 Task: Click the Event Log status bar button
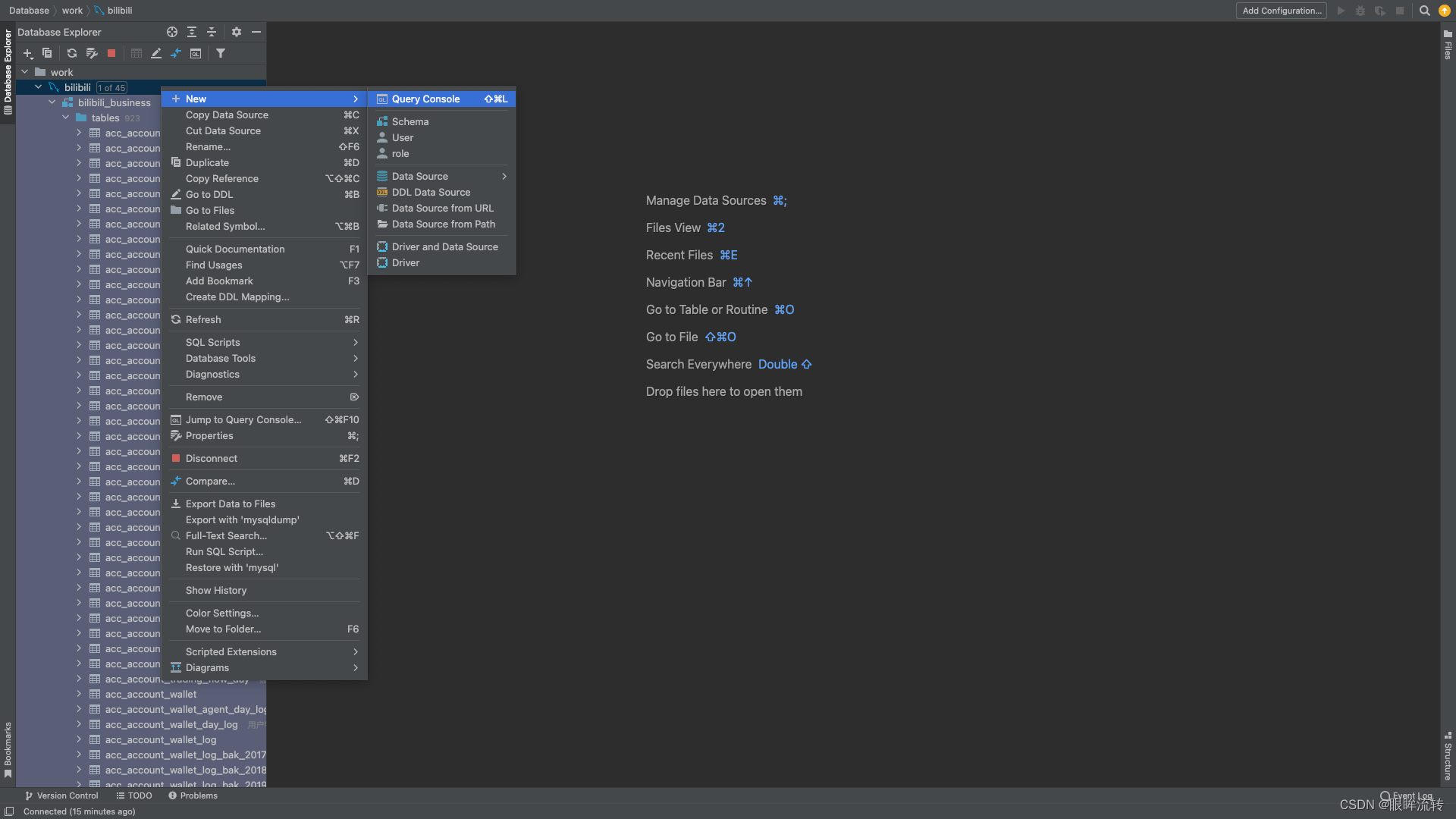[1407, 795]
